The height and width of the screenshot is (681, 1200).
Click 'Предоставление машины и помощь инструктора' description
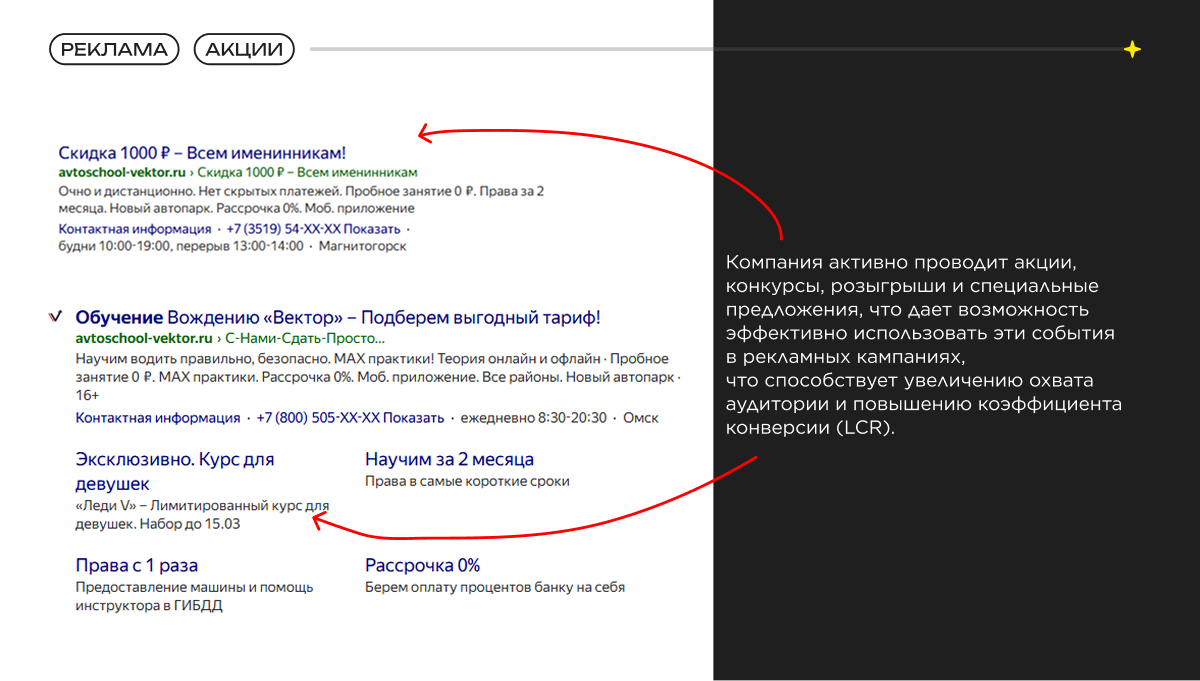[194, 596]
